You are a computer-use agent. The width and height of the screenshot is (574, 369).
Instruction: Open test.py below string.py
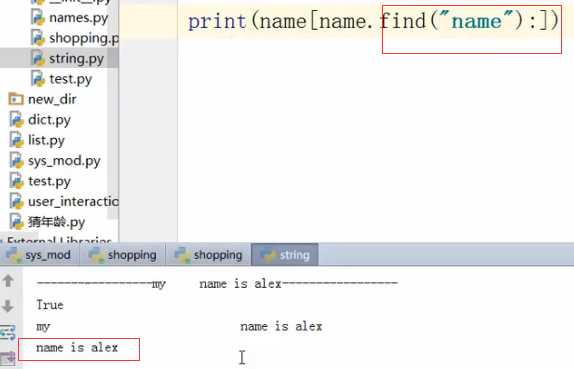tap(70, 79)
